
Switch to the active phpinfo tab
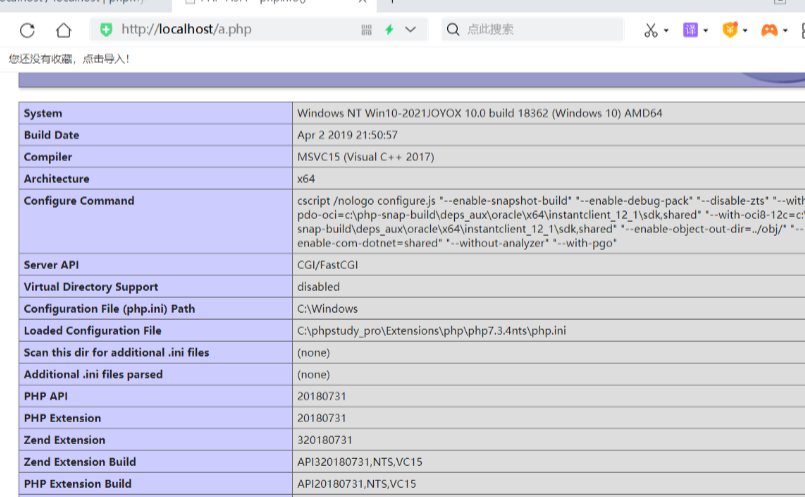coord(250,3)
